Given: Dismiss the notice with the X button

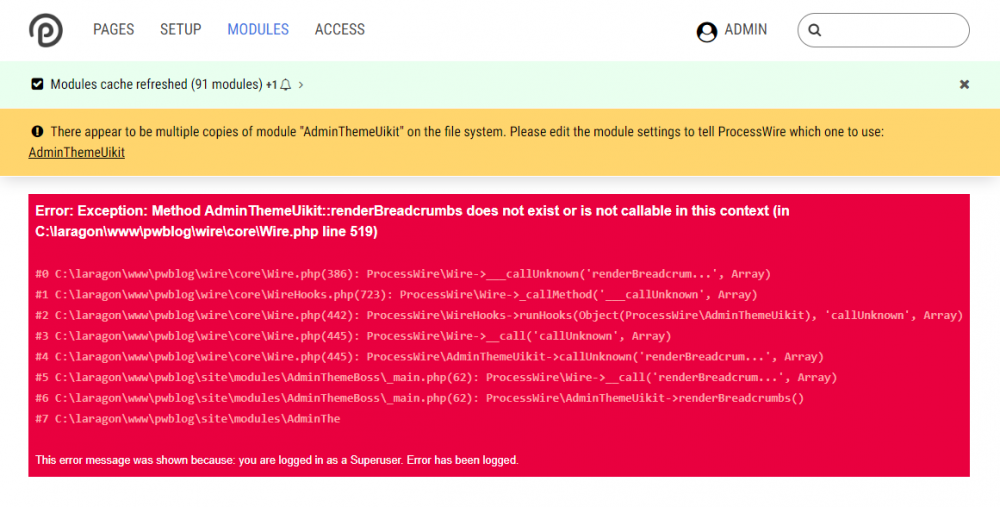Looking at the screenshot, I should pos(964,85).
